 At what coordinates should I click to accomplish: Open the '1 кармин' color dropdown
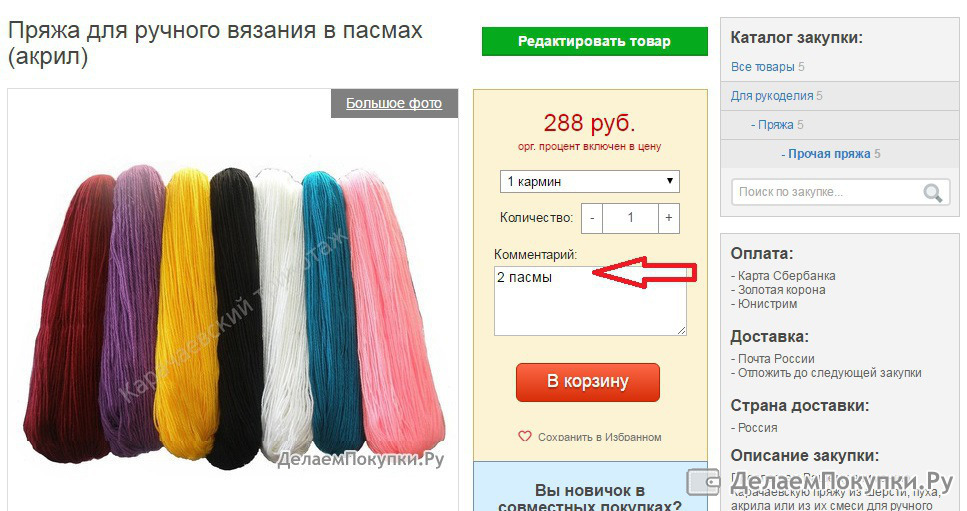click(590, 182)
